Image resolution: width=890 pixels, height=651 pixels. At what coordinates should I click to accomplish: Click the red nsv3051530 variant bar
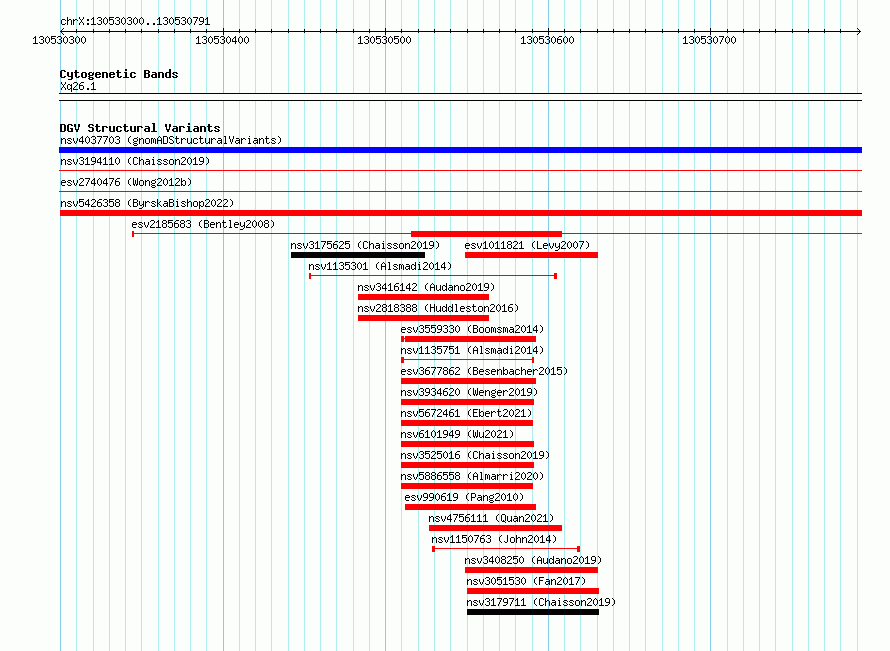533,591
